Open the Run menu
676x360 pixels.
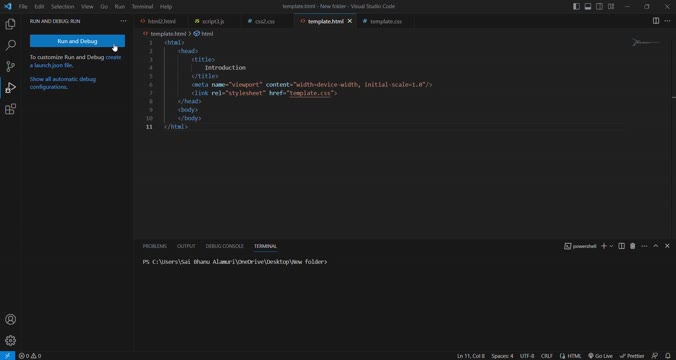pos(120,6)
